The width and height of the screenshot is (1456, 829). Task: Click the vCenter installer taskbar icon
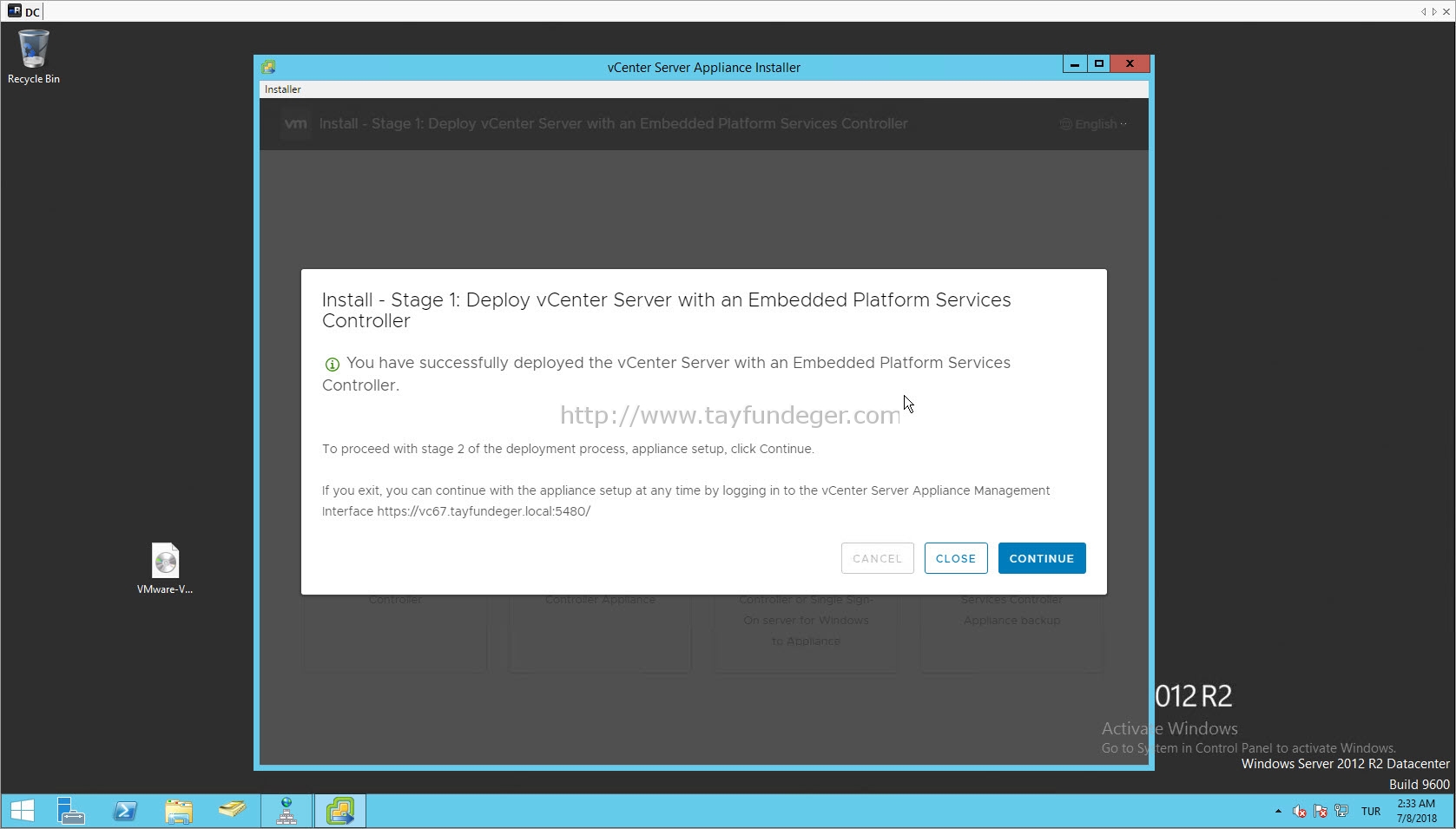pos(339,811)
